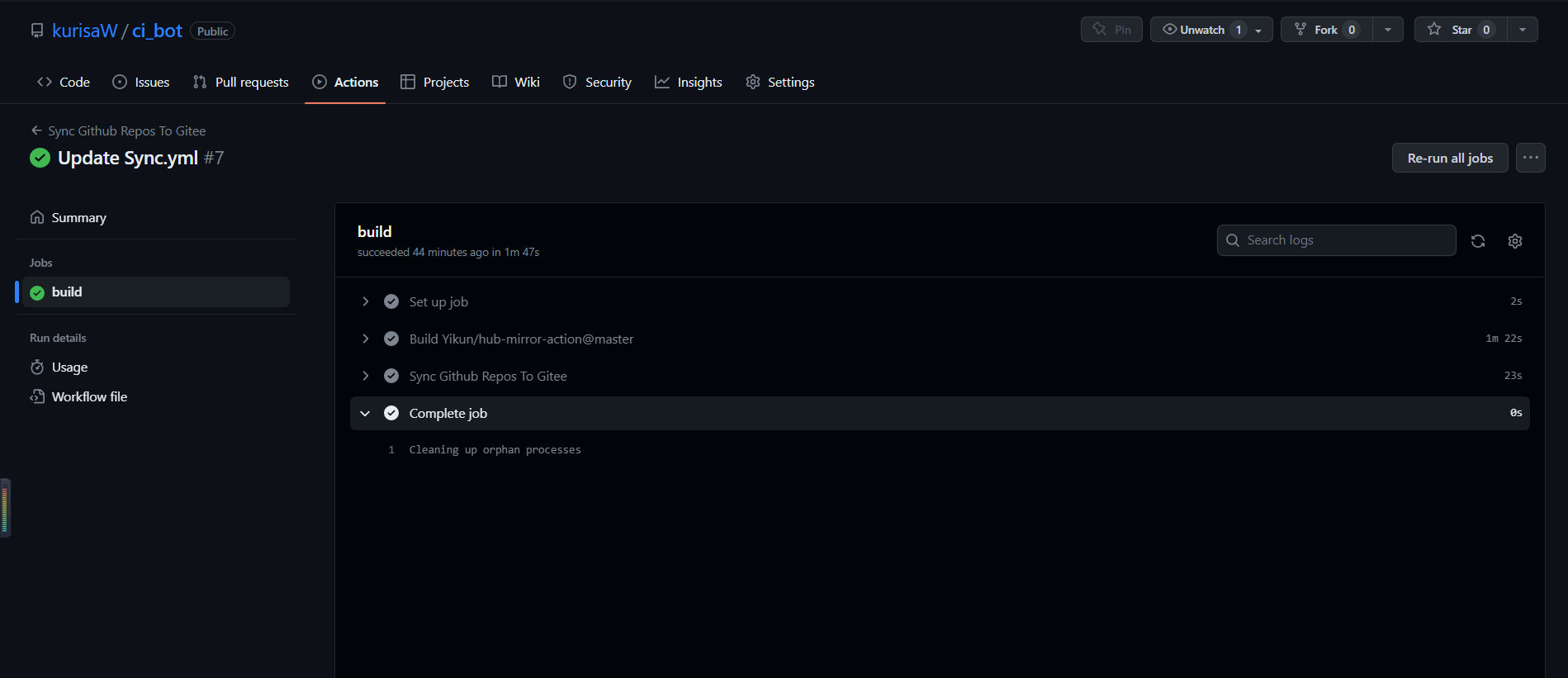The height and width of the screenshot is (678, 1568).
Task: Select the Actions tab
Action: tap(345, 82)
